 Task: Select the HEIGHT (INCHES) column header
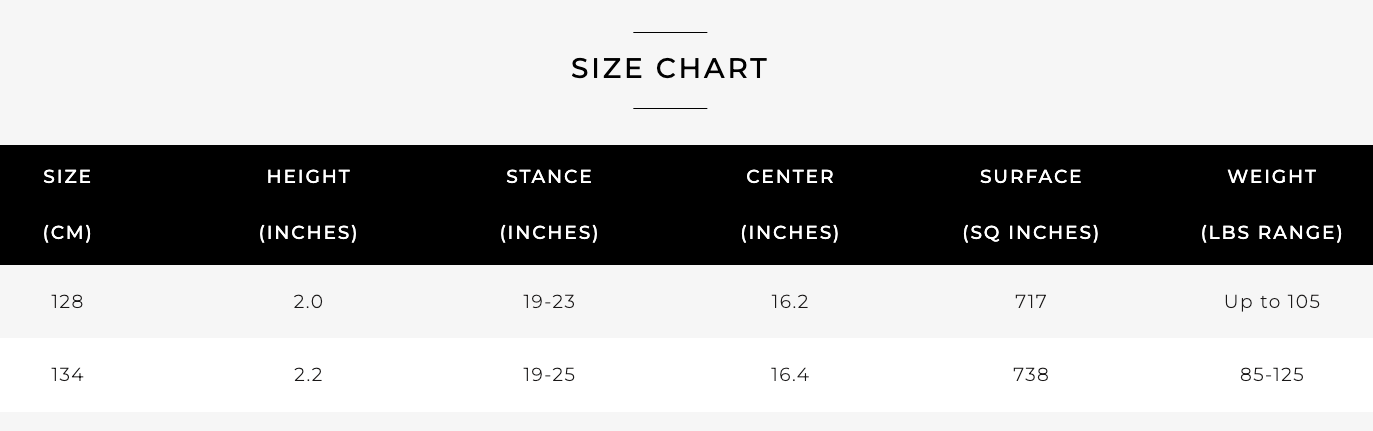click(308, 205)
